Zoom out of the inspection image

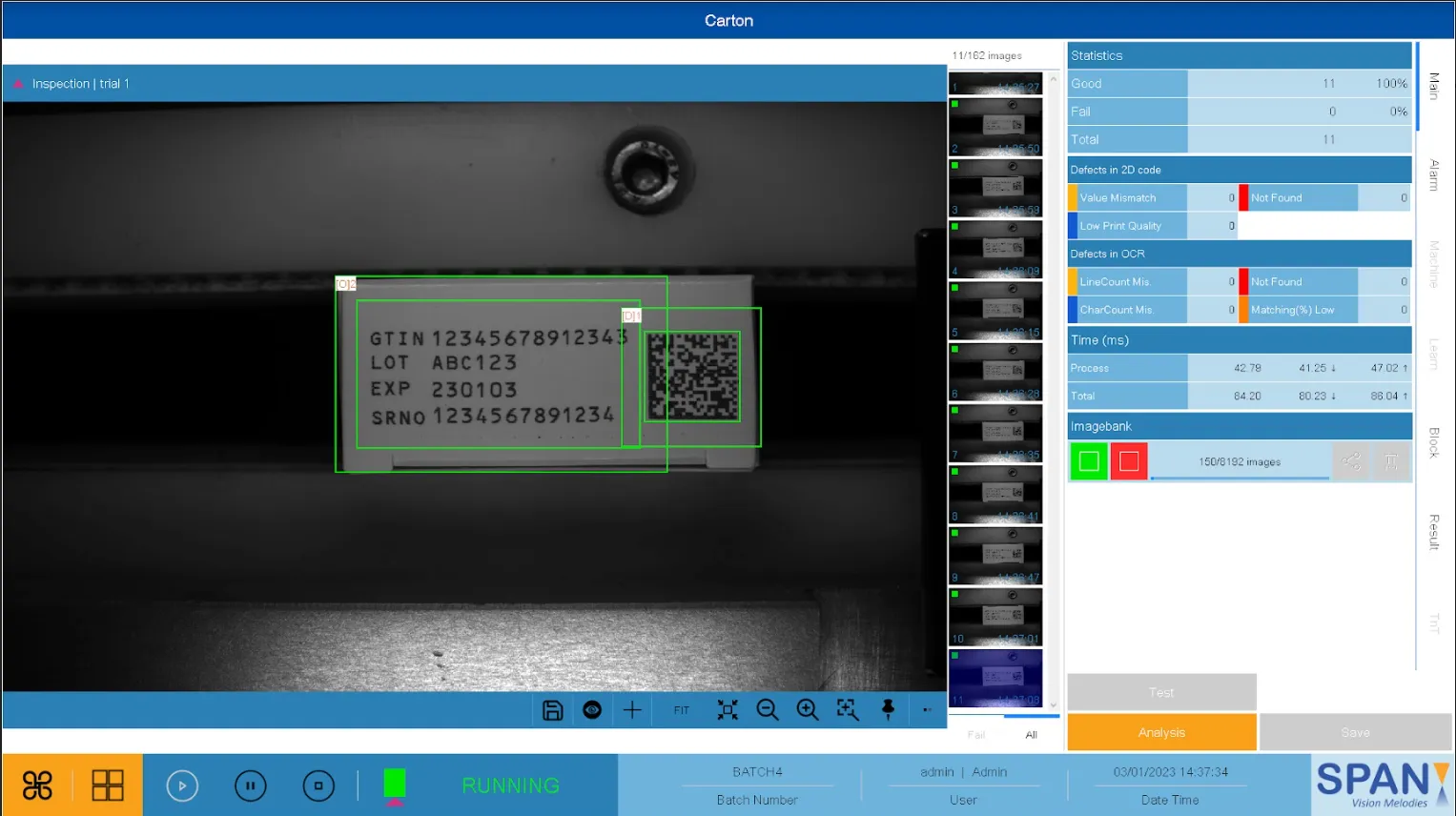click(768, 710)
